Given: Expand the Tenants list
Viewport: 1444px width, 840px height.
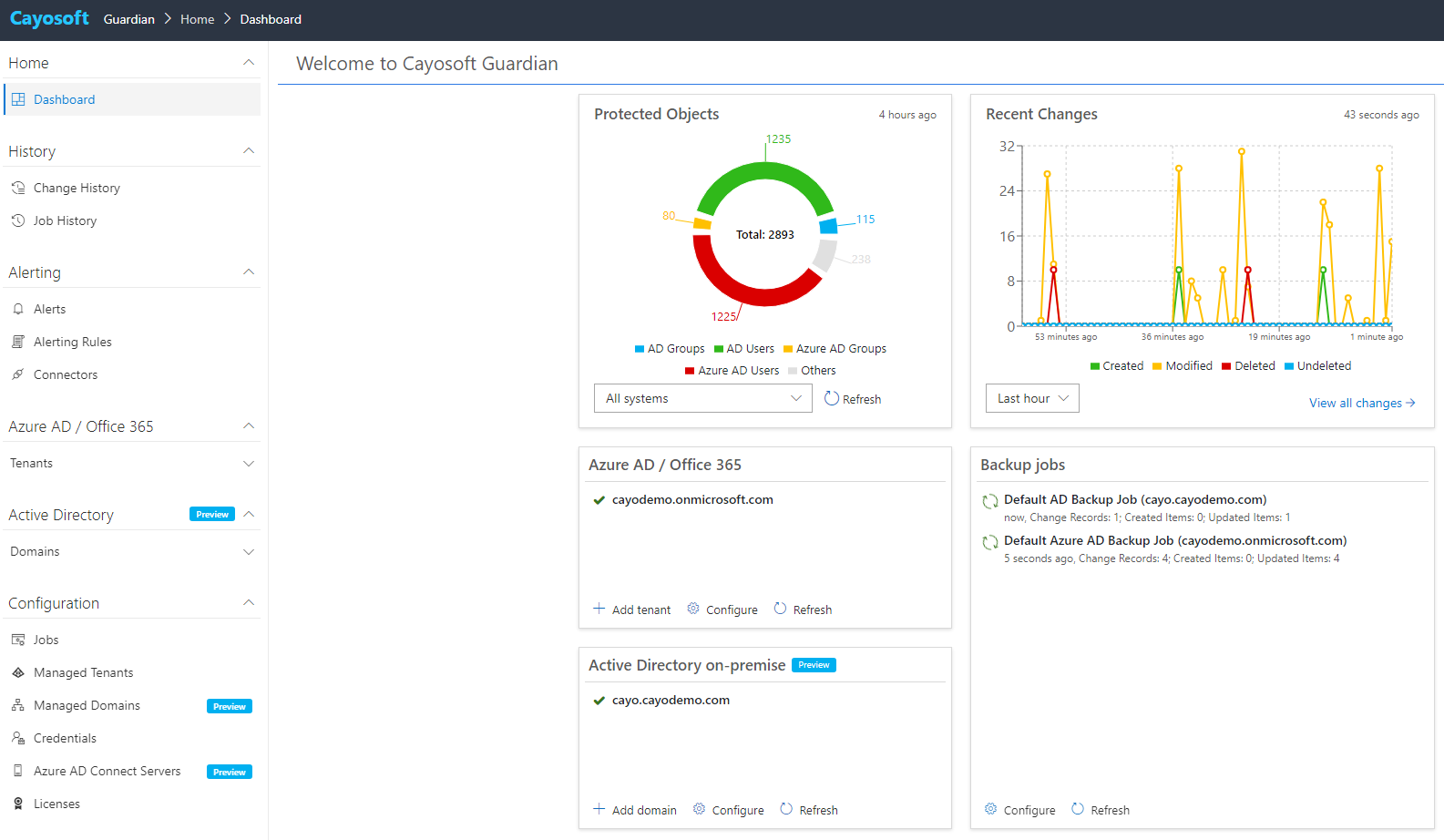Looking at the screenshot, I should [x=249, y=464].
